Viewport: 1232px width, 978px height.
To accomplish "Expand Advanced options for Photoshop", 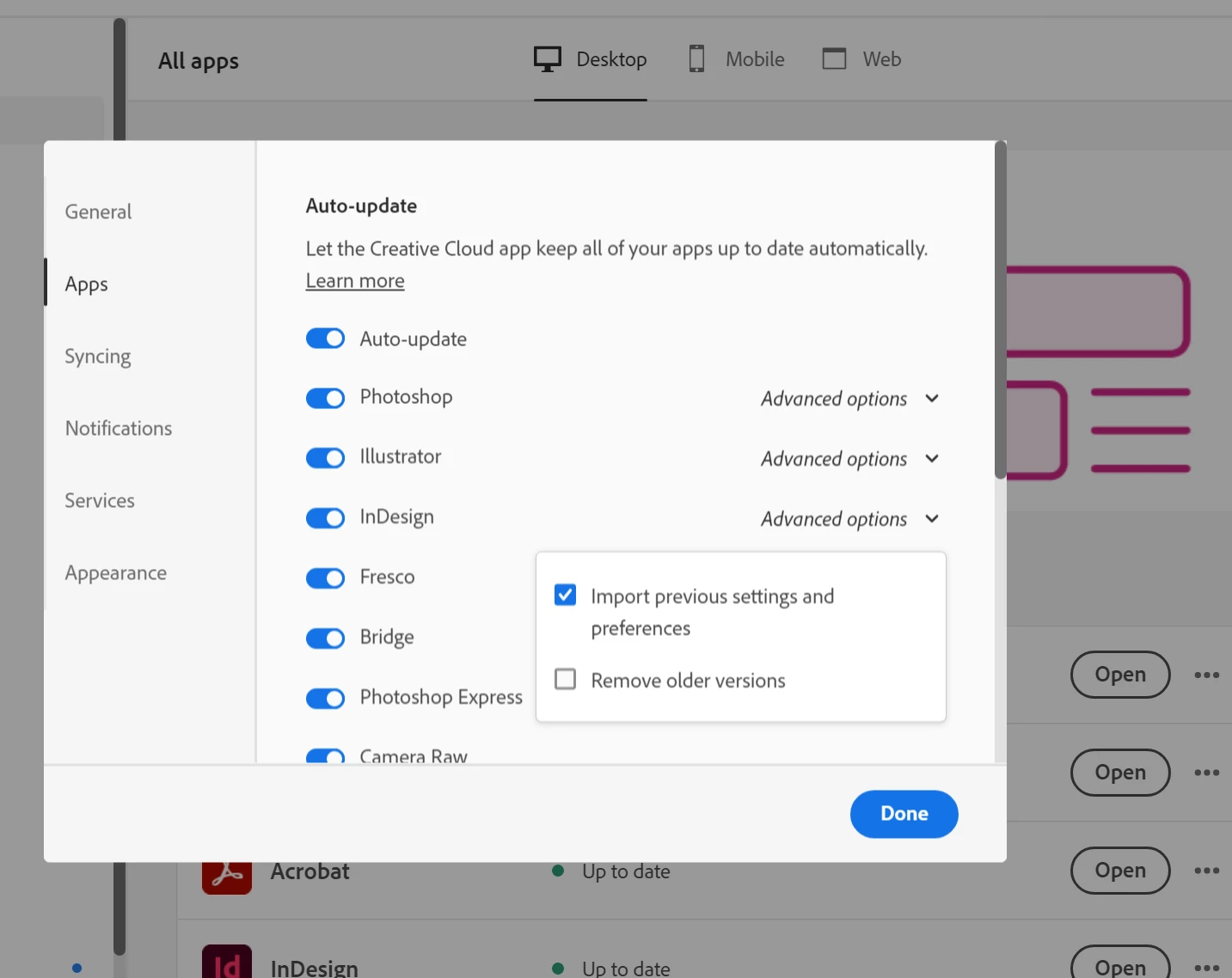I will coord(849,399).
